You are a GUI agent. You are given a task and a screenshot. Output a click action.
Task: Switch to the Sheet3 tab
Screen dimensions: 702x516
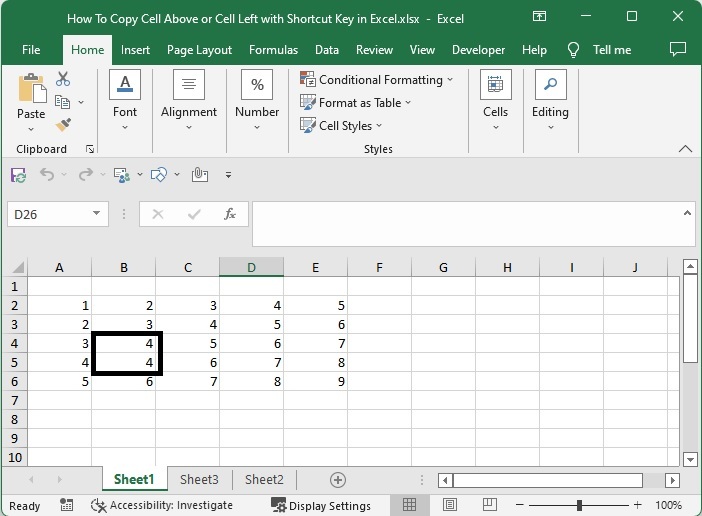(x=199, y=480)
